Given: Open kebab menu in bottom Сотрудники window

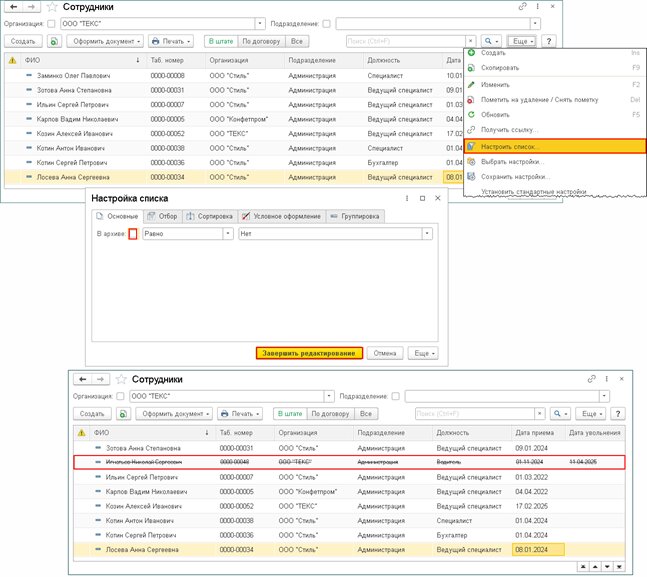Looking at the screenshot, I should 607,378.
